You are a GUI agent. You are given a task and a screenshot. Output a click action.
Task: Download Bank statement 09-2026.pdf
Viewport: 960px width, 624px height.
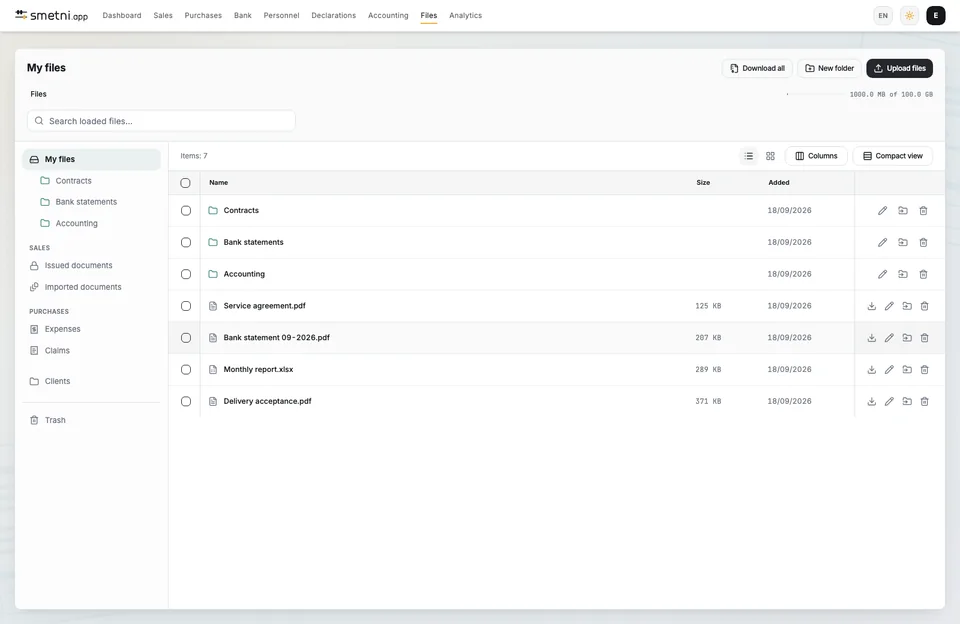[871, 338]
